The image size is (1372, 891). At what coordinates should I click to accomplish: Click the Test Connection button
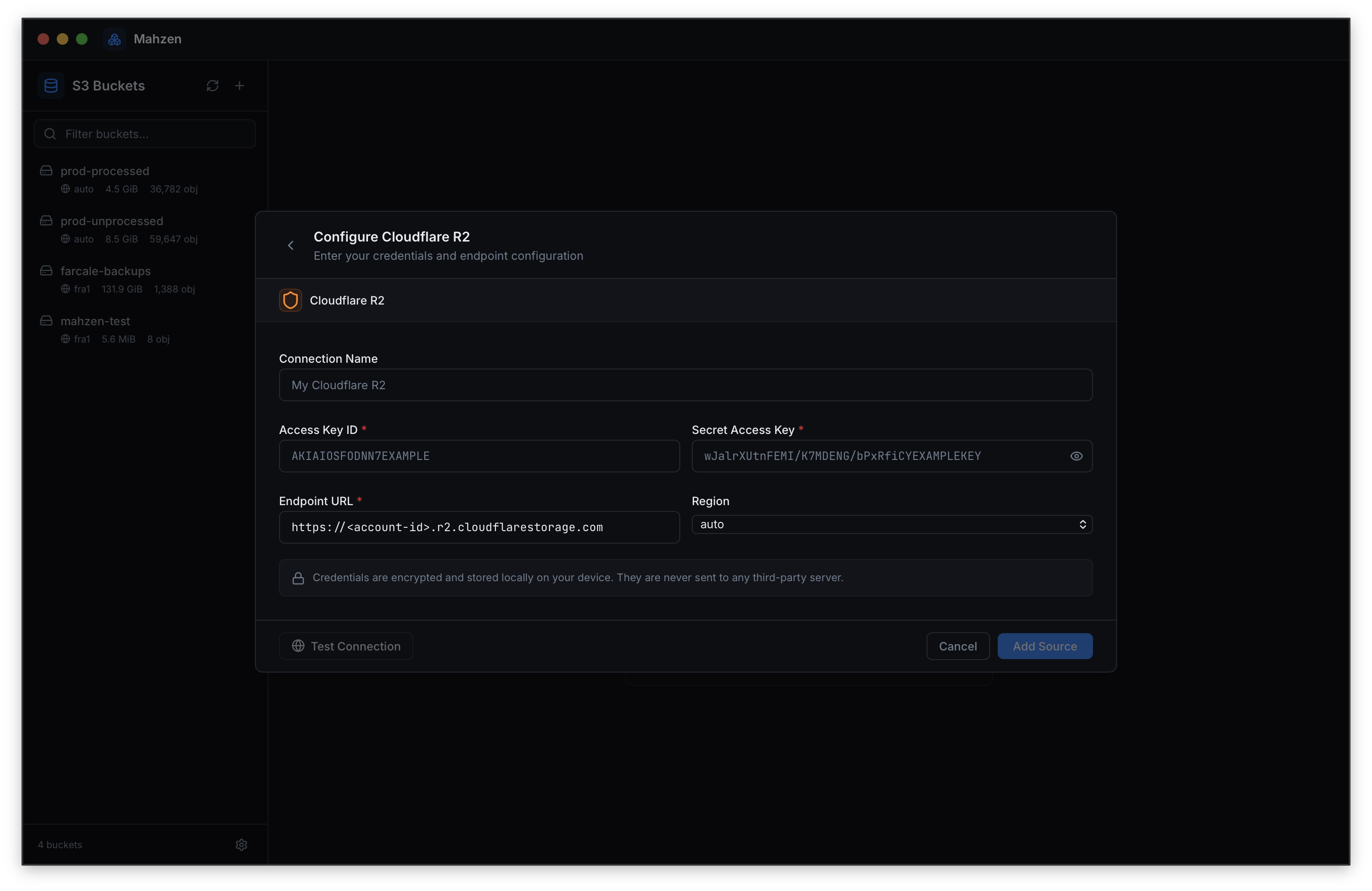coord(346,646)
